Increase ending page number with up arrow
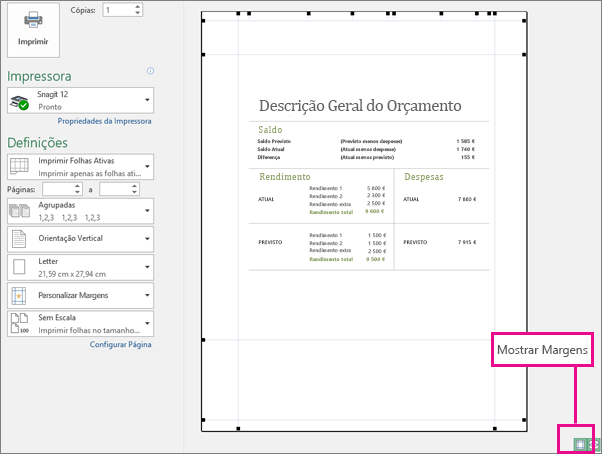The height and width of the screenshot is (454, 602). (x=134, y=186)
